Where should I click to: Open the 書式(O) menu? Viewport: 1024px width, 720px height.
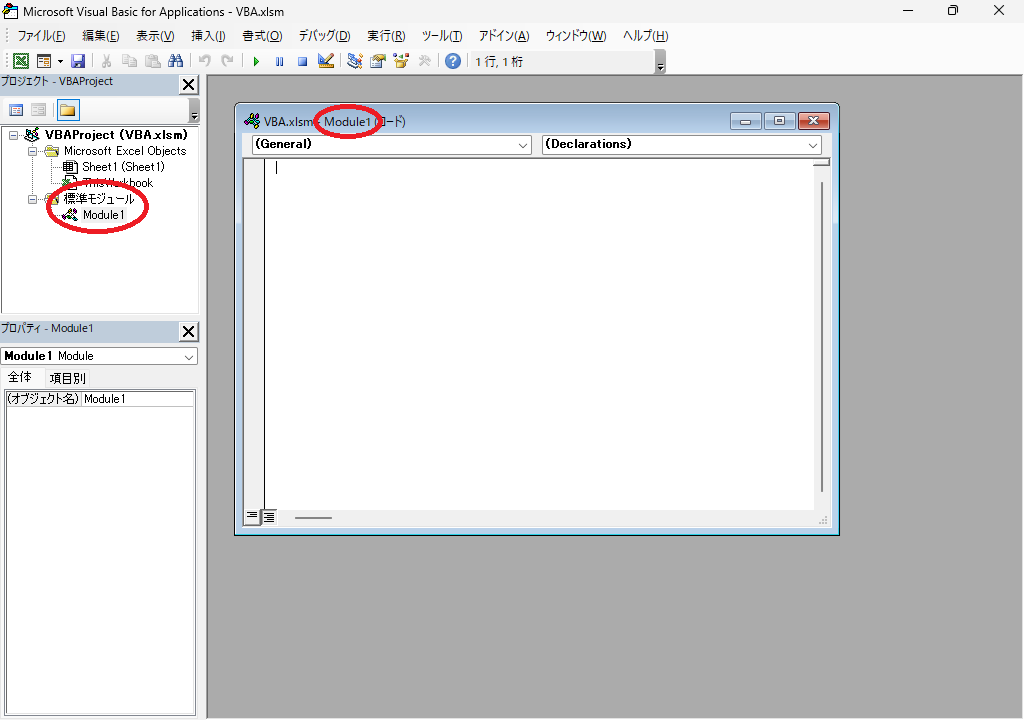[x=262, y=36]
